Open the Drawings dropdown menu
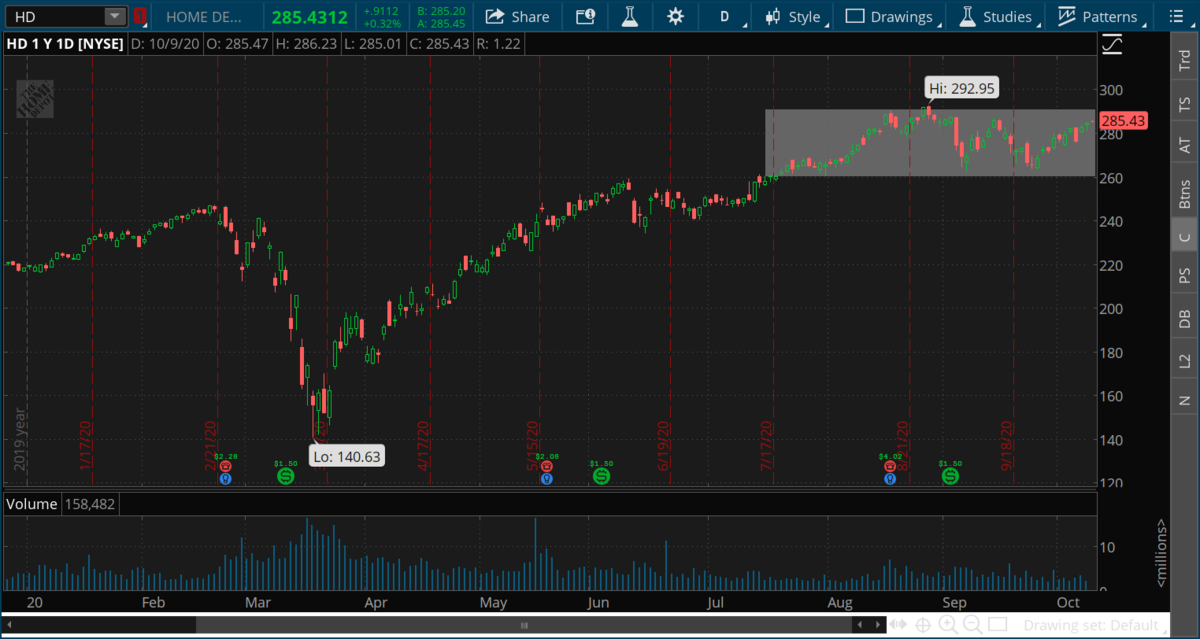The image size is (1200, 639). (889, 16)
